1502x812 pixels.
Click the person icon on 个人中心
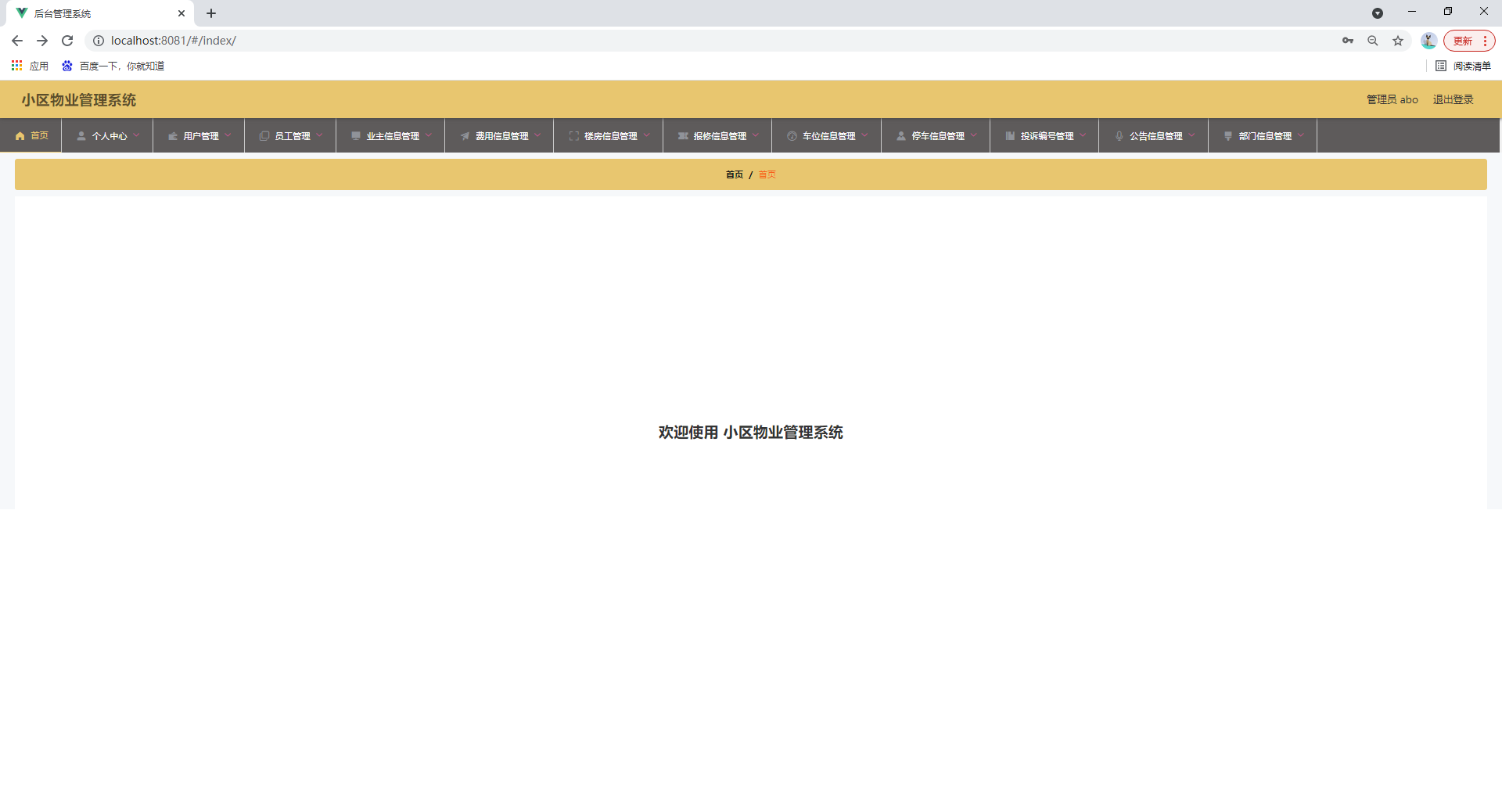pos(81,135)
